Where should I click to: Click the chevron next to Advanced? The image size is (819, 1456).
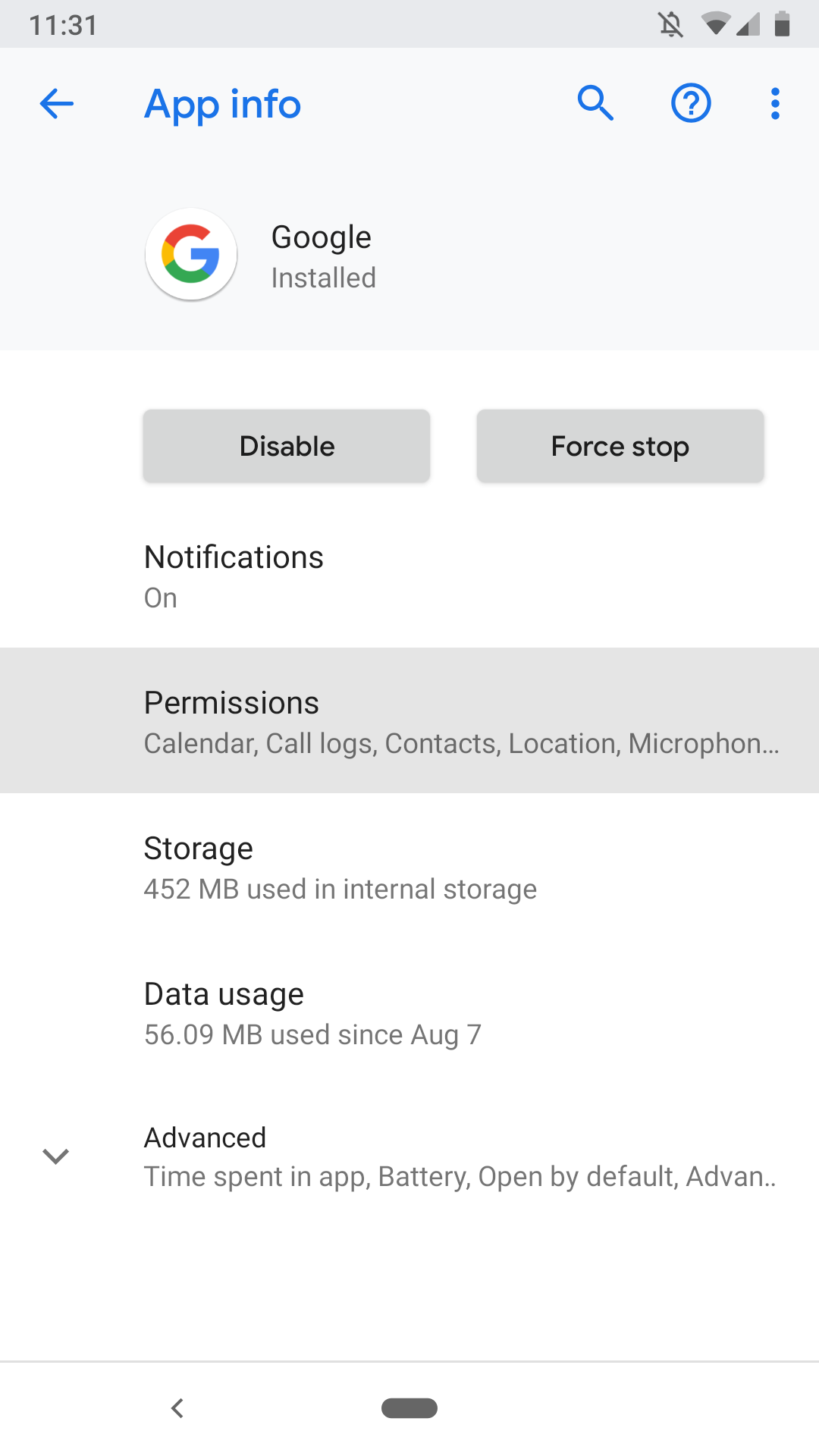[55, 1156]
